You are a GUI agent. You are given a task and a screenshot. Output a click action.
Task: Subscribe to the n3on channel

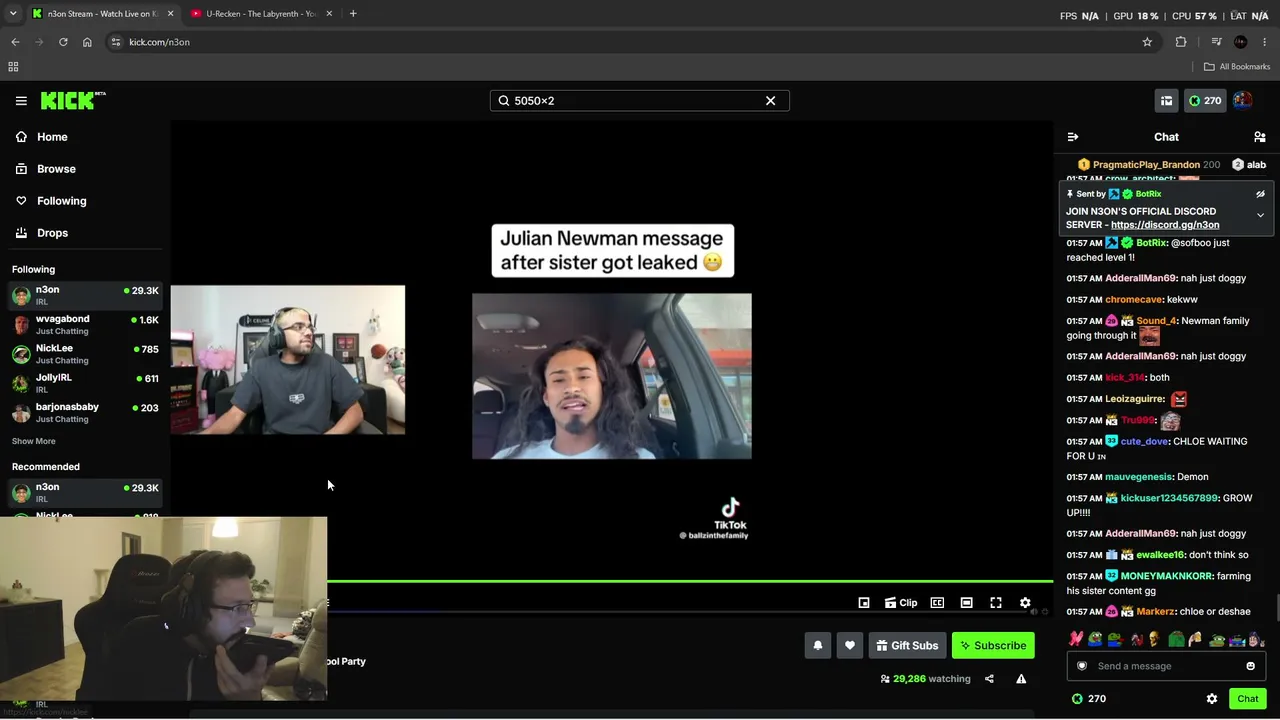coord(993,646)
